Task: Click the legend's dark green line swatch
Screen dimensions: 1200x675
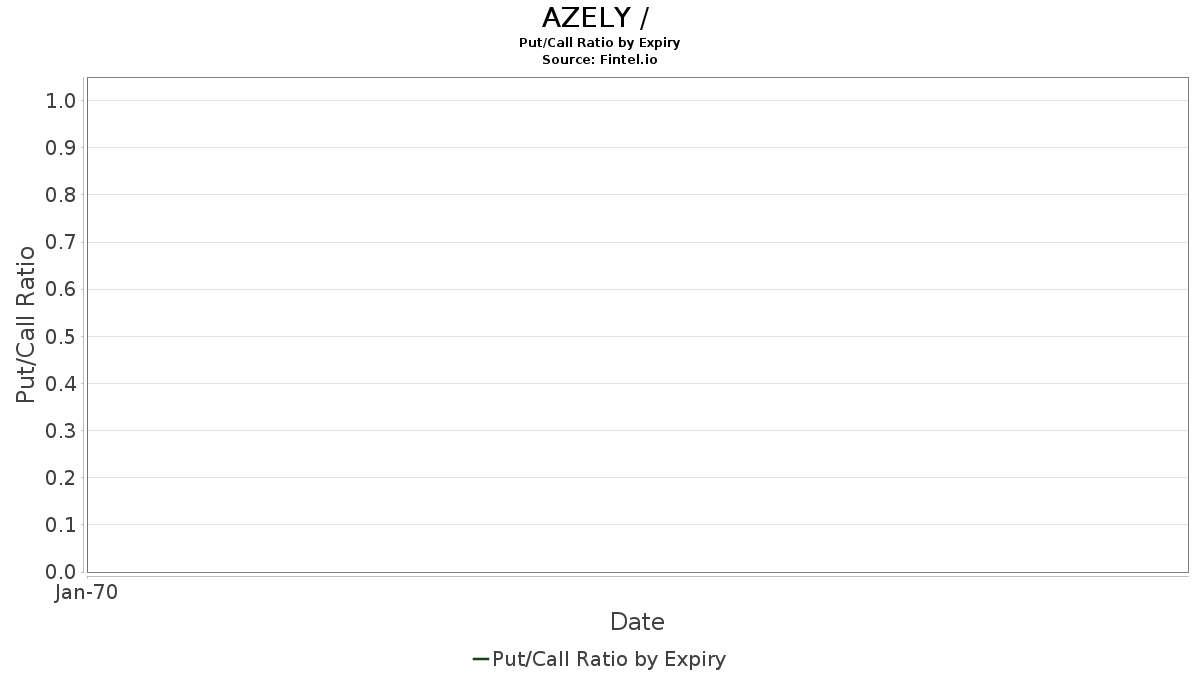Action: click(x=480, y=659)
